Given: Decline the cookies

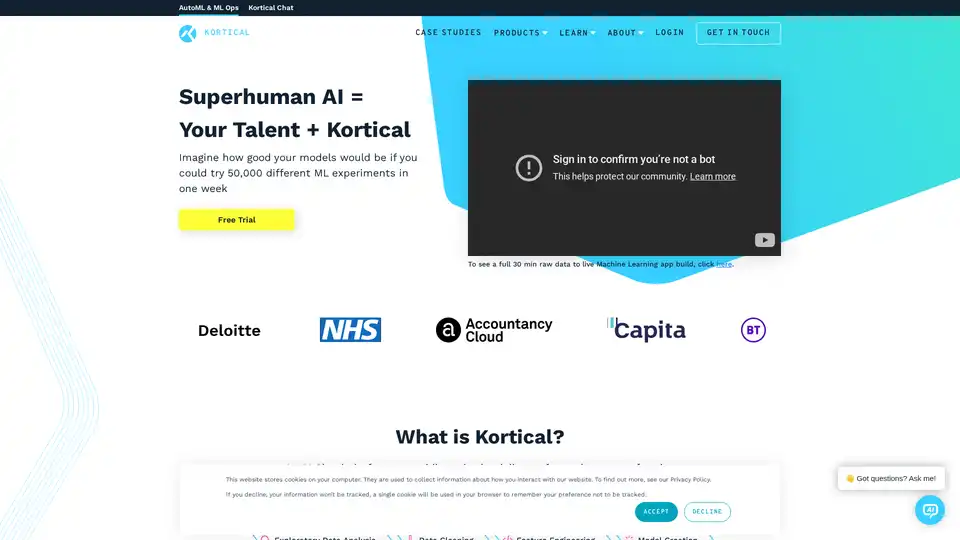Looking at the screenshot, I should click(707, 512).
